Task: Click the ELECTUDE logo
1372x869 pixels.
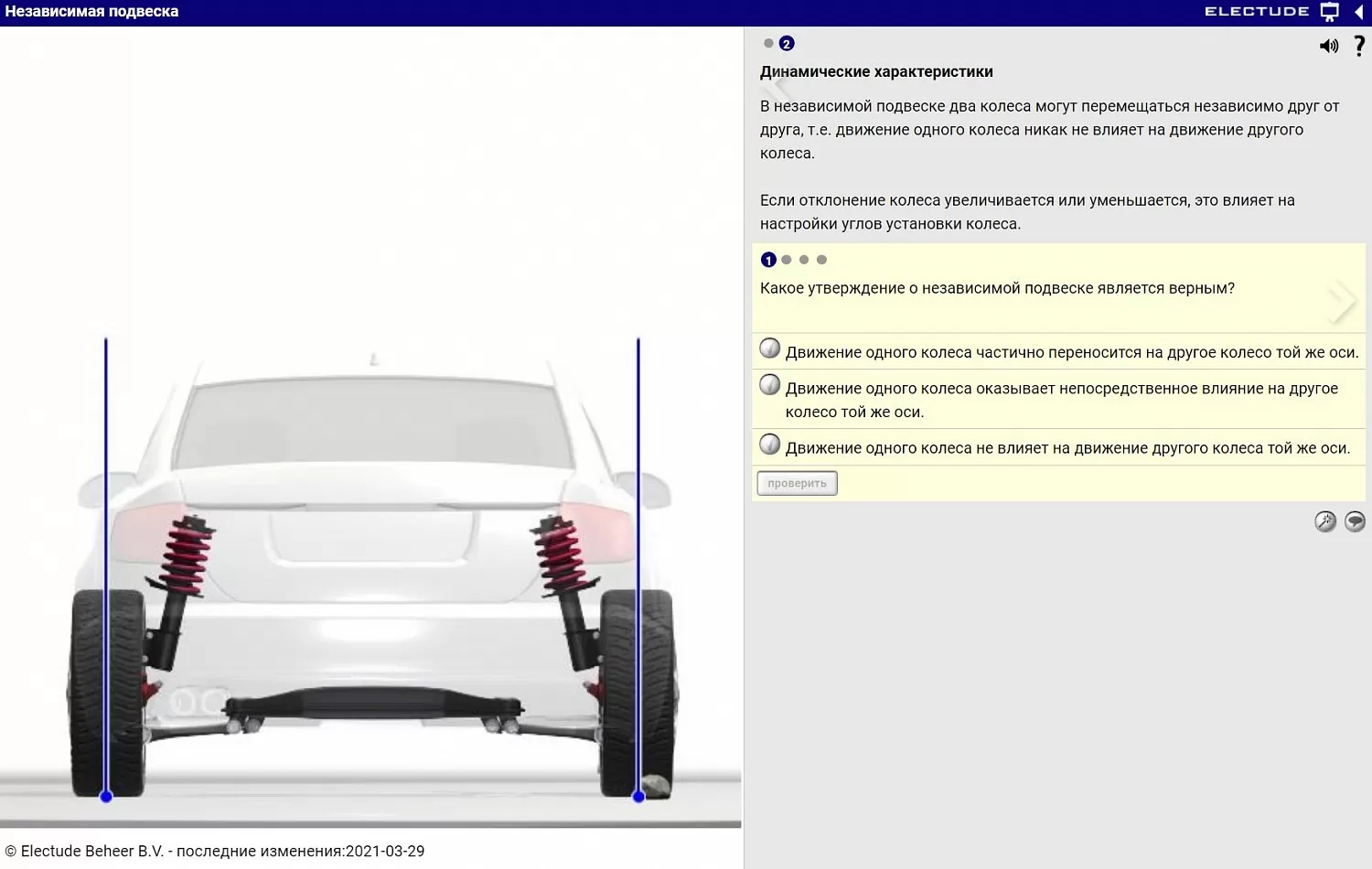Action: [1257, 12]
